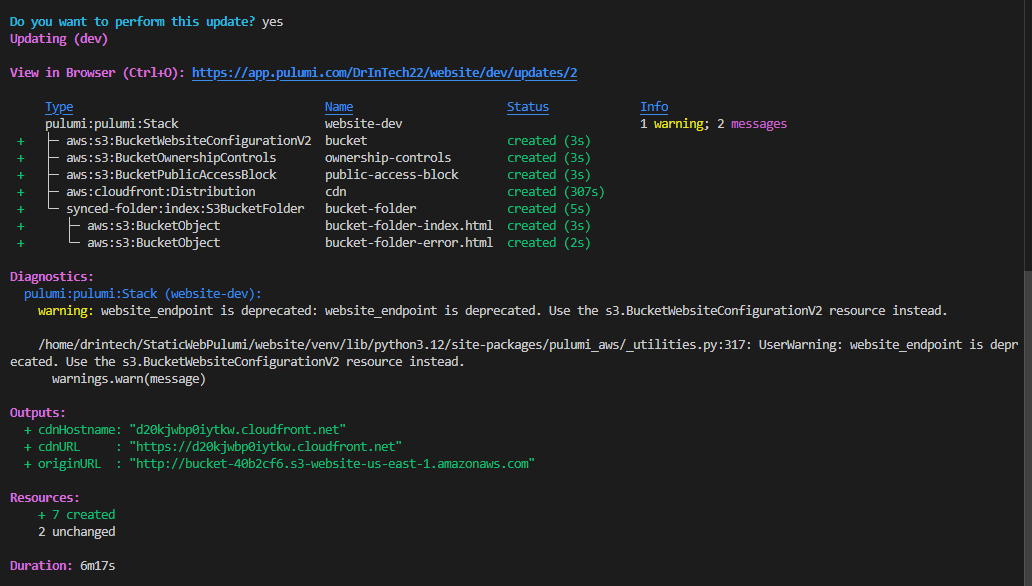Click the 'ownership-controls' resource name
Screen dimensions: 1032x586
tap(388, 158)
